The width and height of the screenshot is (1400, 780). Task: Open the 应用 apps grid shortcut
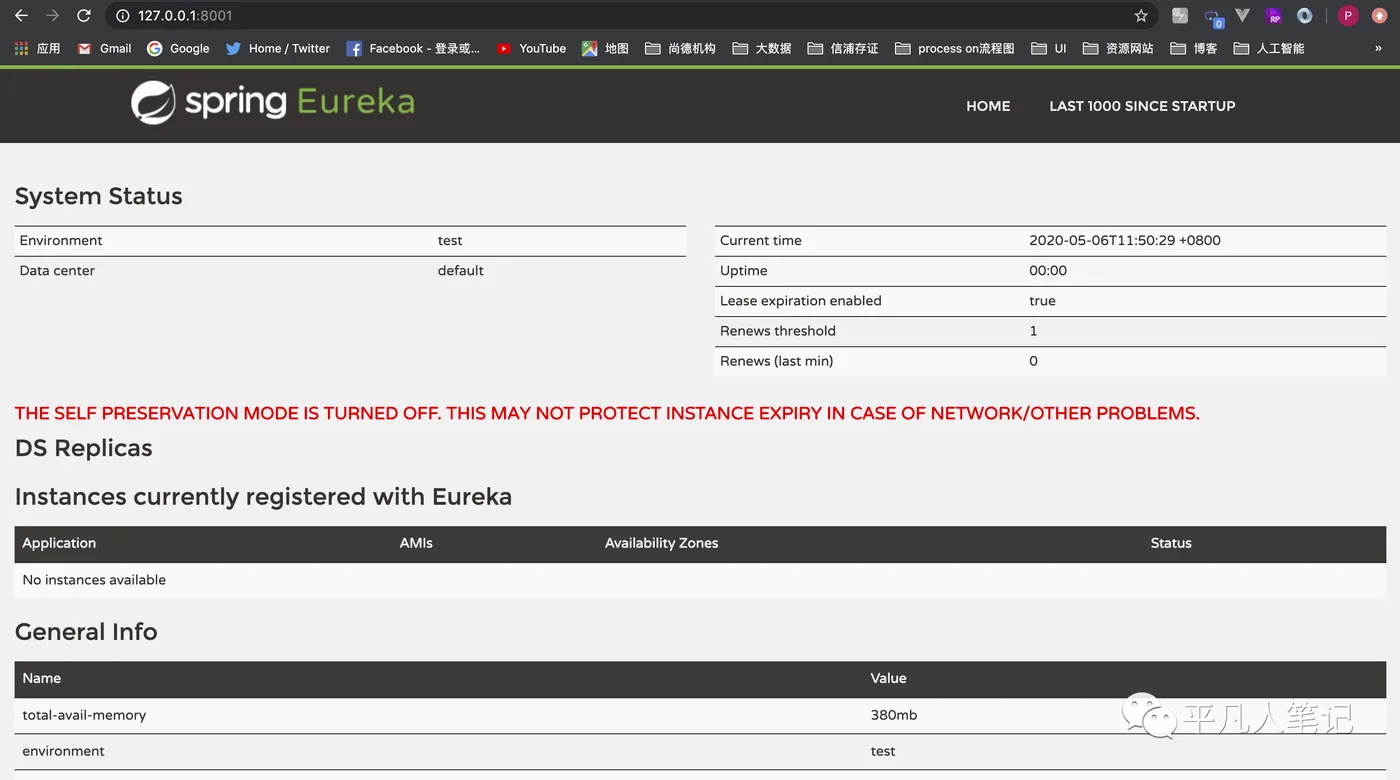tap(37, 48)
